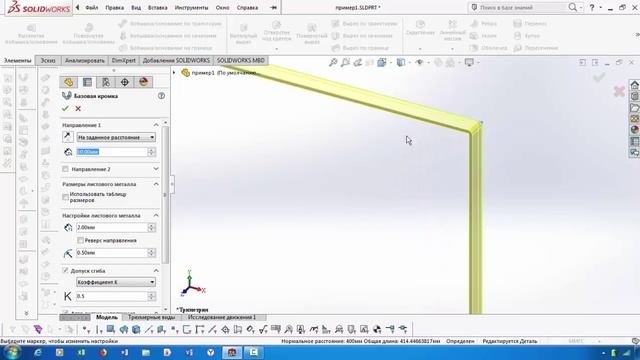Confirm Базовая кромка with green checkmark
This screenshot has height=360, width=640.
(x=65, y=109)
